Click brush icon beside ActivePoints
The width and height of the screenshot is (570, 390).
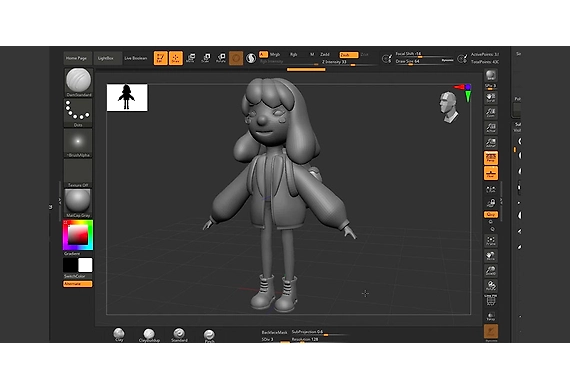(462, 58)
